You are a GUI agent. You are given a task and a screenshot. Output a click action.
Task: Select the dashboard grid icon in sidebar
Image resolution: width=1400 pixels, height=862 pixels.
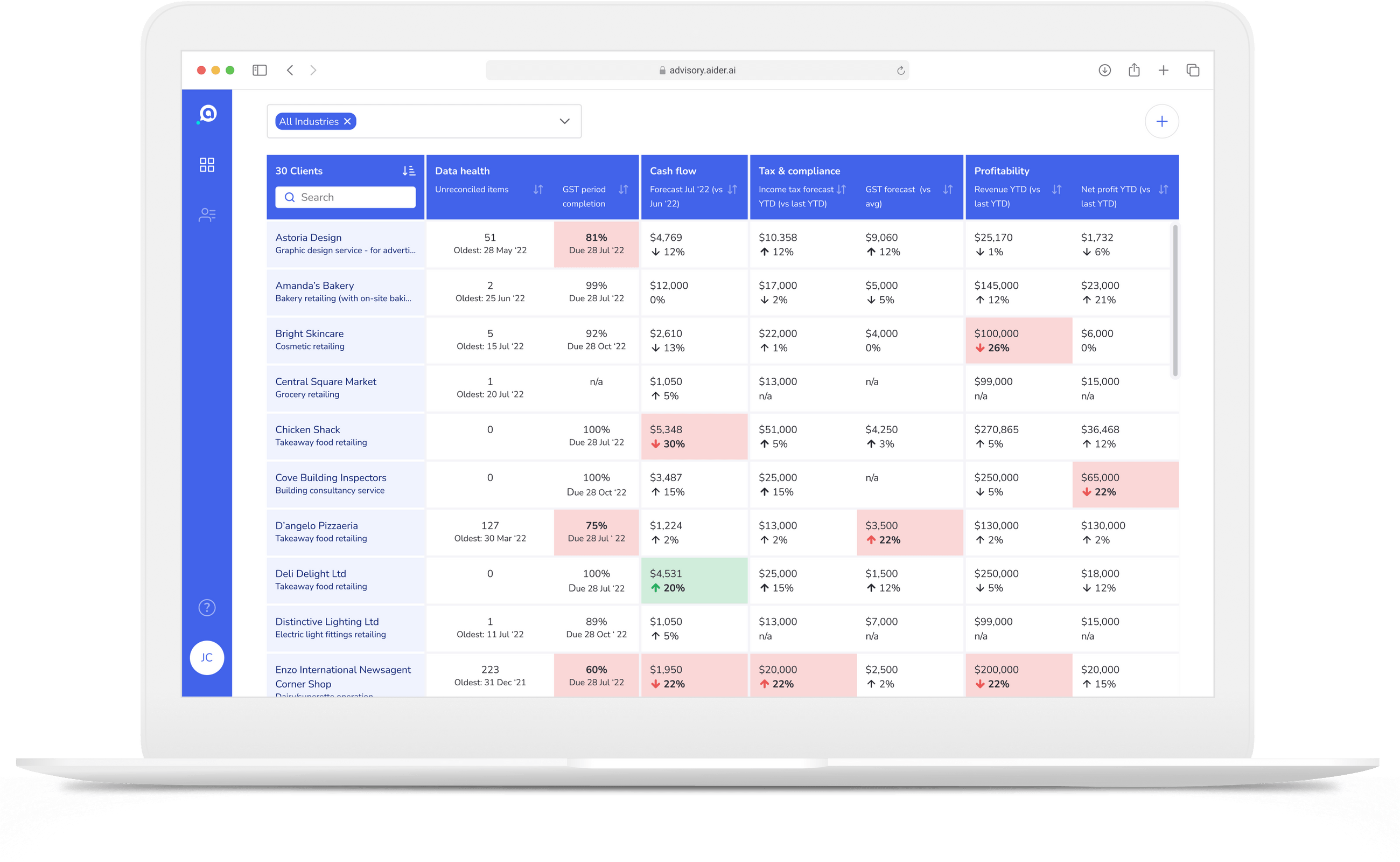tap(207, 165)
